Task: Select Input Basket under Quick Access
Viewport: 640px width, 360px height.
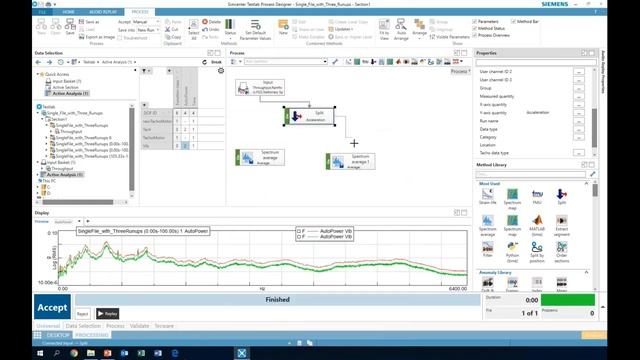Action: pos(63,81)
